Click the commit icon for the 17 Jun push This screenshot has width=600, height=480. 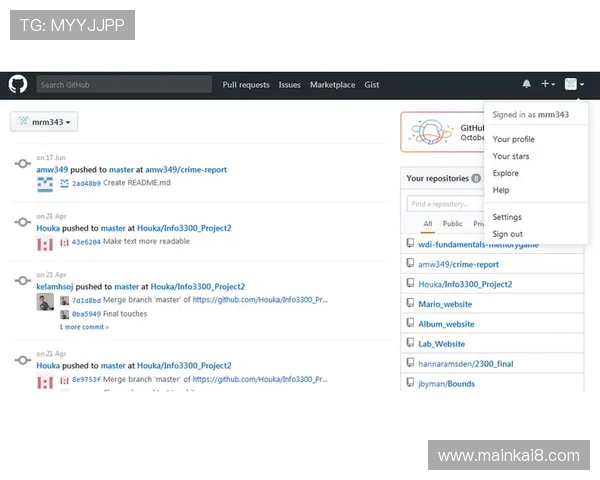tap(22, 164)
